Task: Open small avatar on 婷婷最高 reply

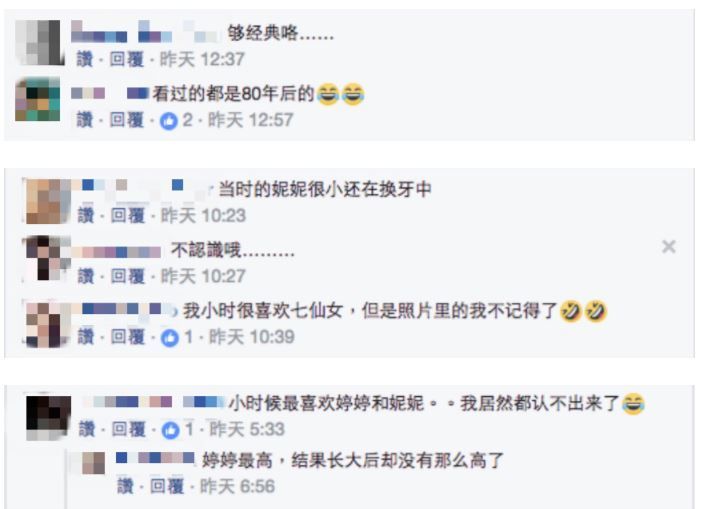Action: (x=94, y=463)
